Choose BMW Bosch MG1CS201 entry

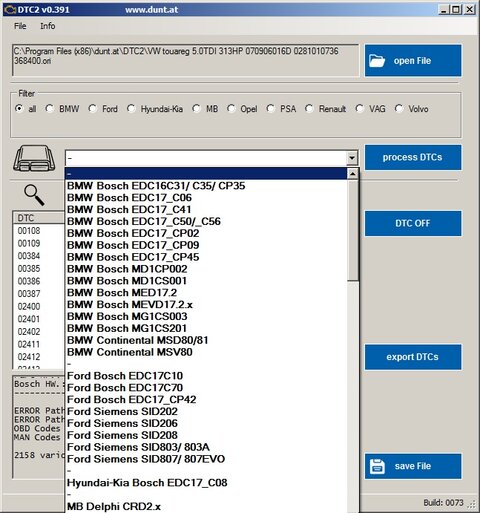(206, 328)
